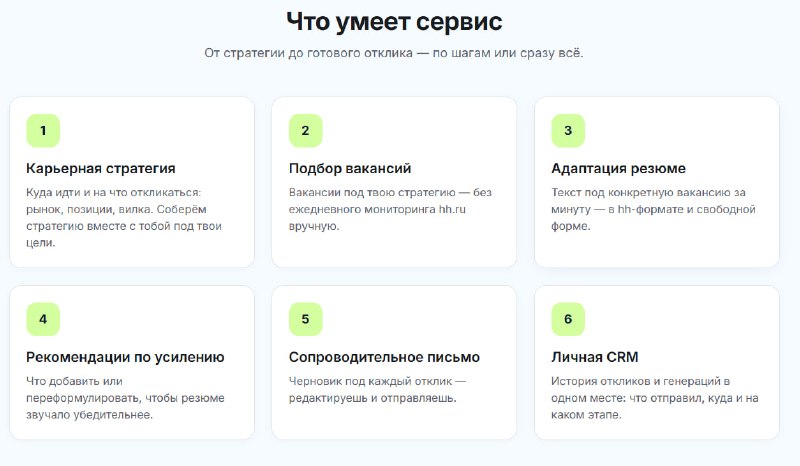Click the Что умеет сервис page title
The image size is (800, 466).
pos(394,22)
